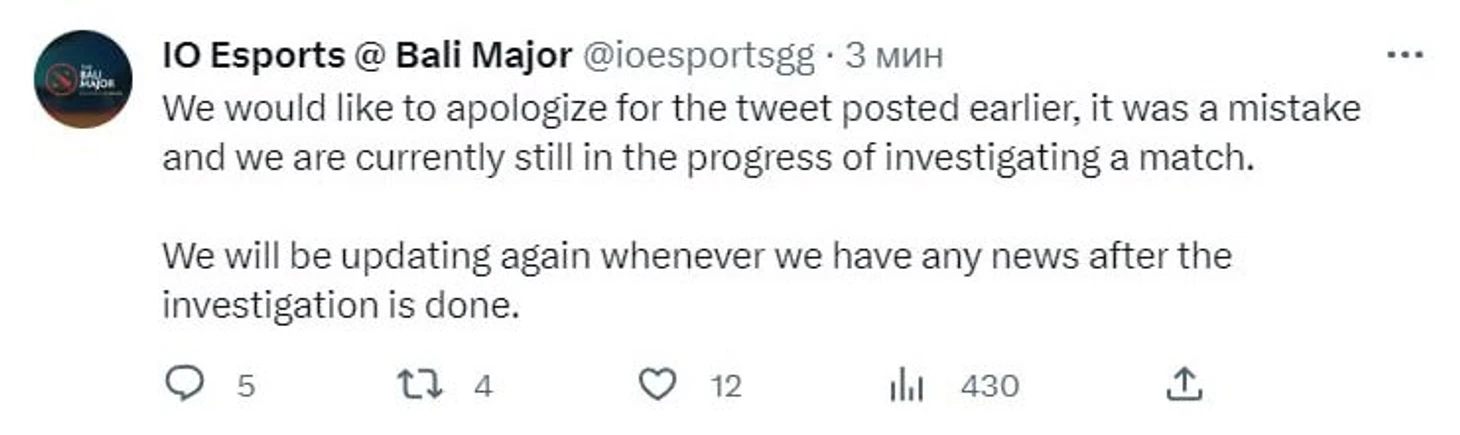The height and width of the screenshot is (435, 1460).
Task: Click the reply count of 5
Action: point(245,386)
